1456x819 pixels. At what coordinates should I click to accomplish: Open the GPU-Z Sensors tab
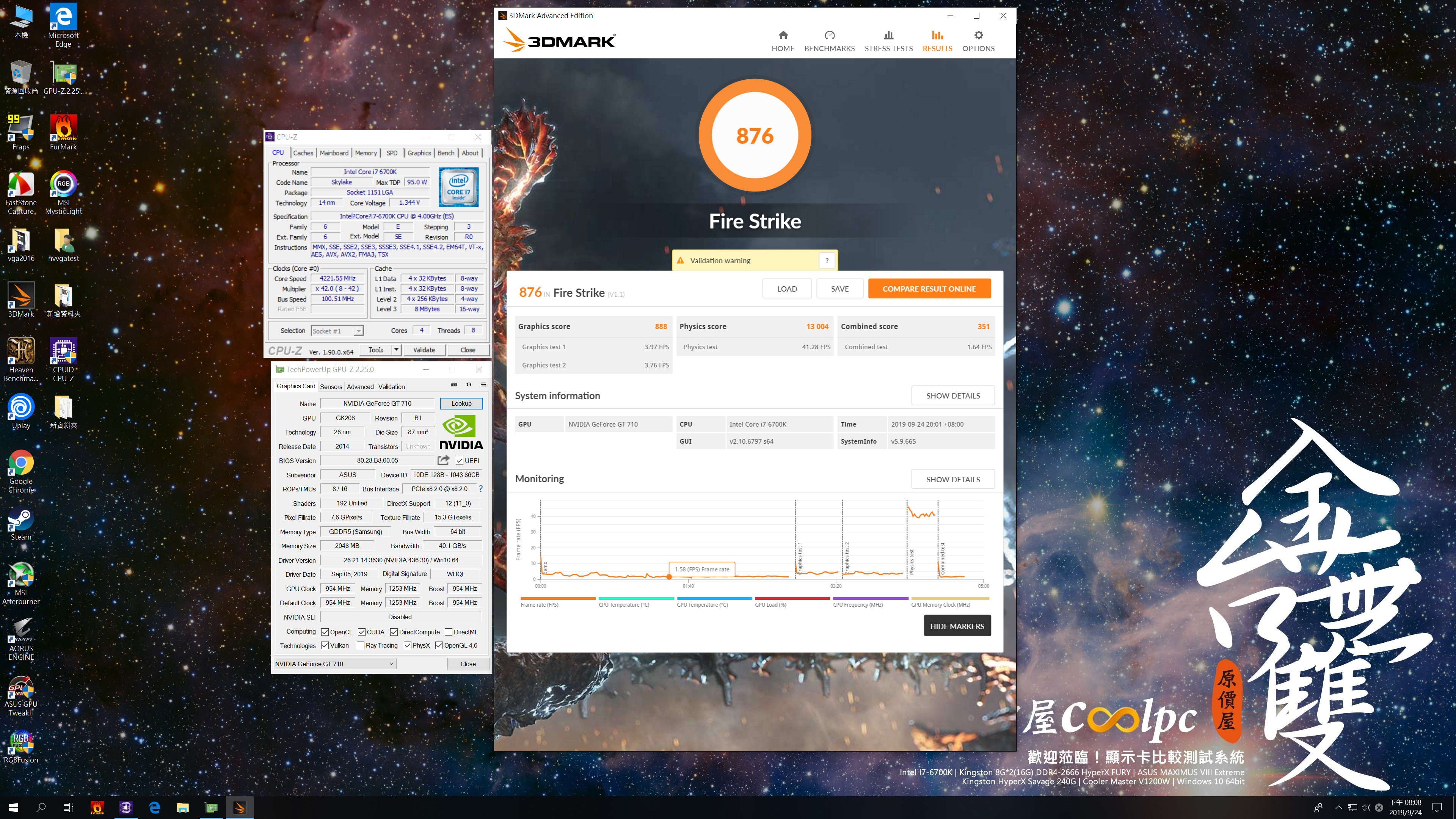click(x=331, y=387)
